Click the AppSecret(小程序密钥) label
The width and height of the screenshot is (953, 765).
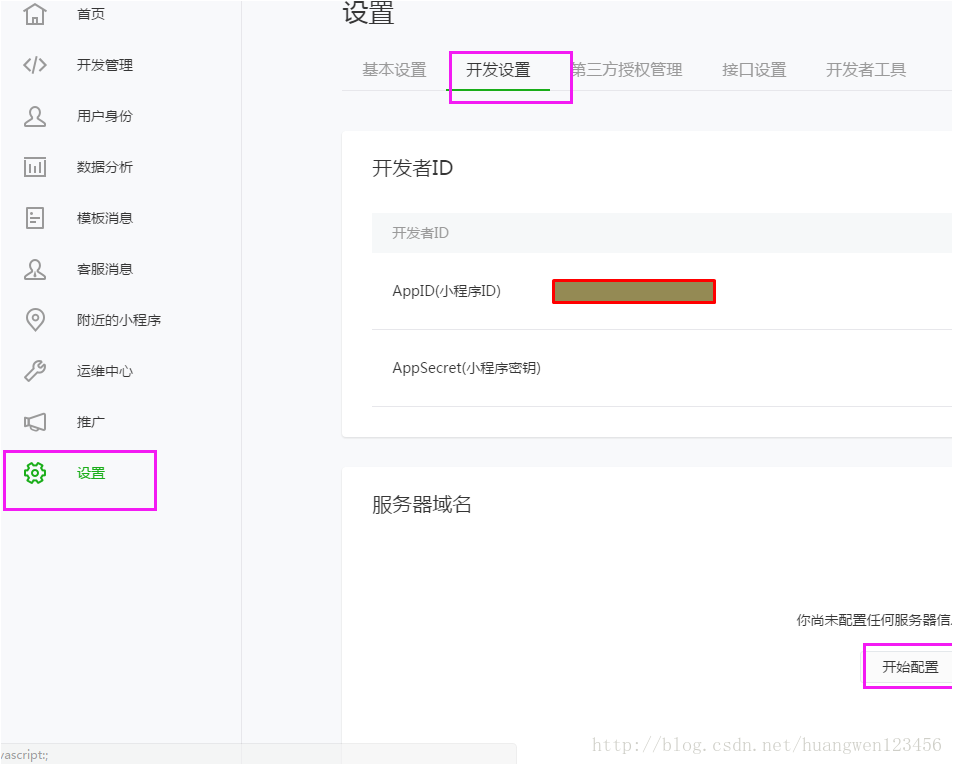(466, 368)
